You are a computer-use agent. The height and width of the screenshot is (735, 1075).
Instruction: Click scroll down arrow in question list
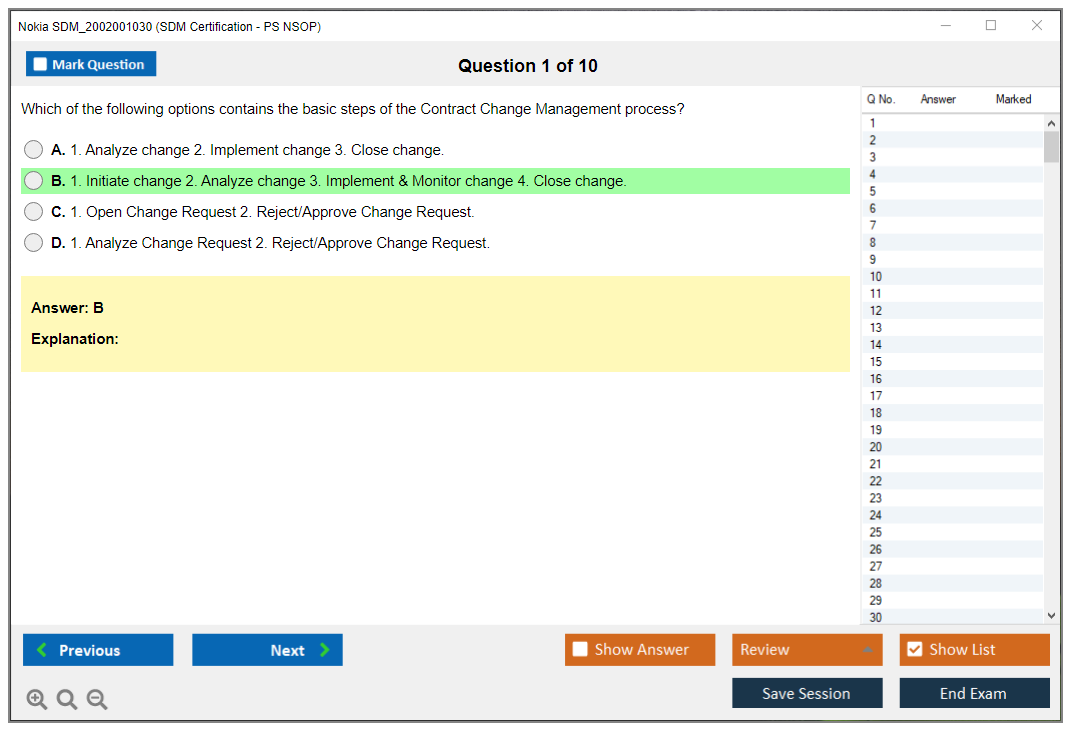click(1050, 616)
